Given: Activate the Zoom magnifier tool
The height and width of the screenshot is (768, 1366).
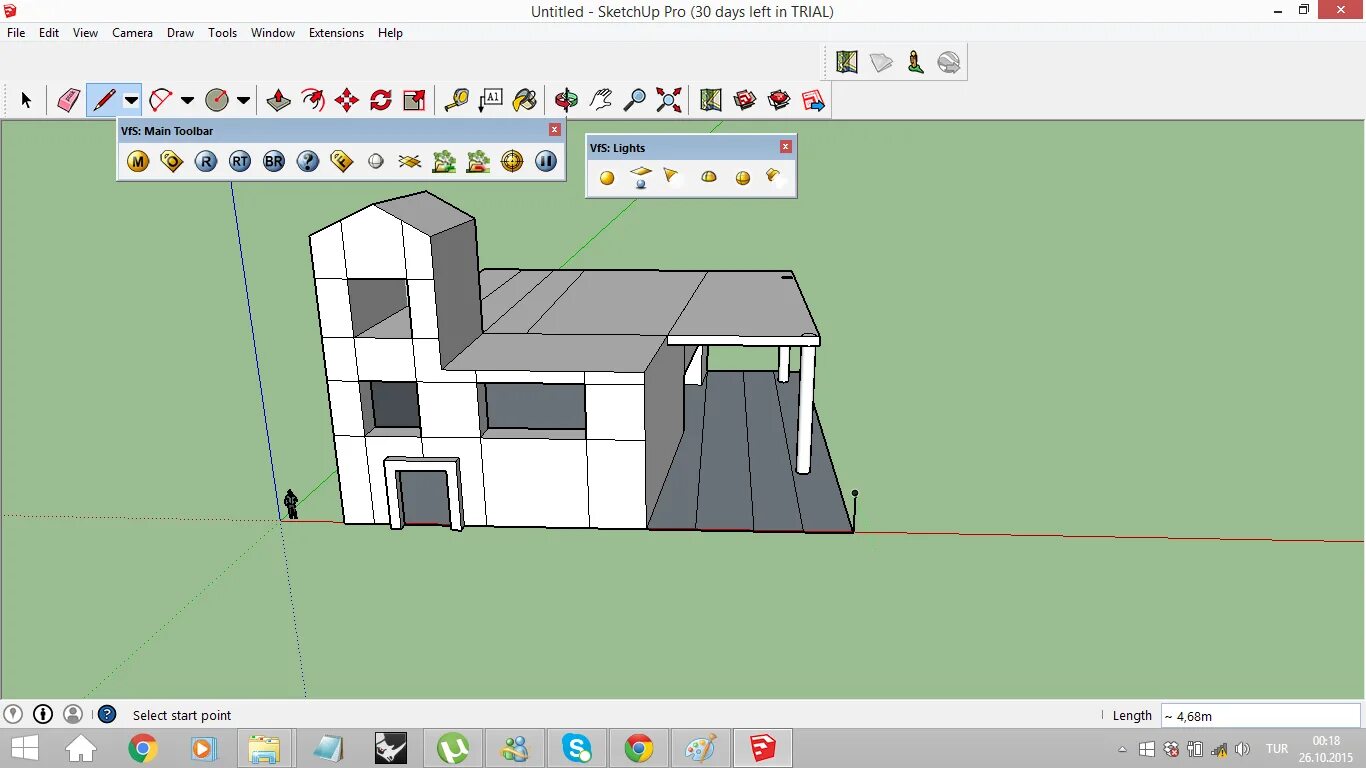Looking at the screenshot, I should click(x=634, y=100).
